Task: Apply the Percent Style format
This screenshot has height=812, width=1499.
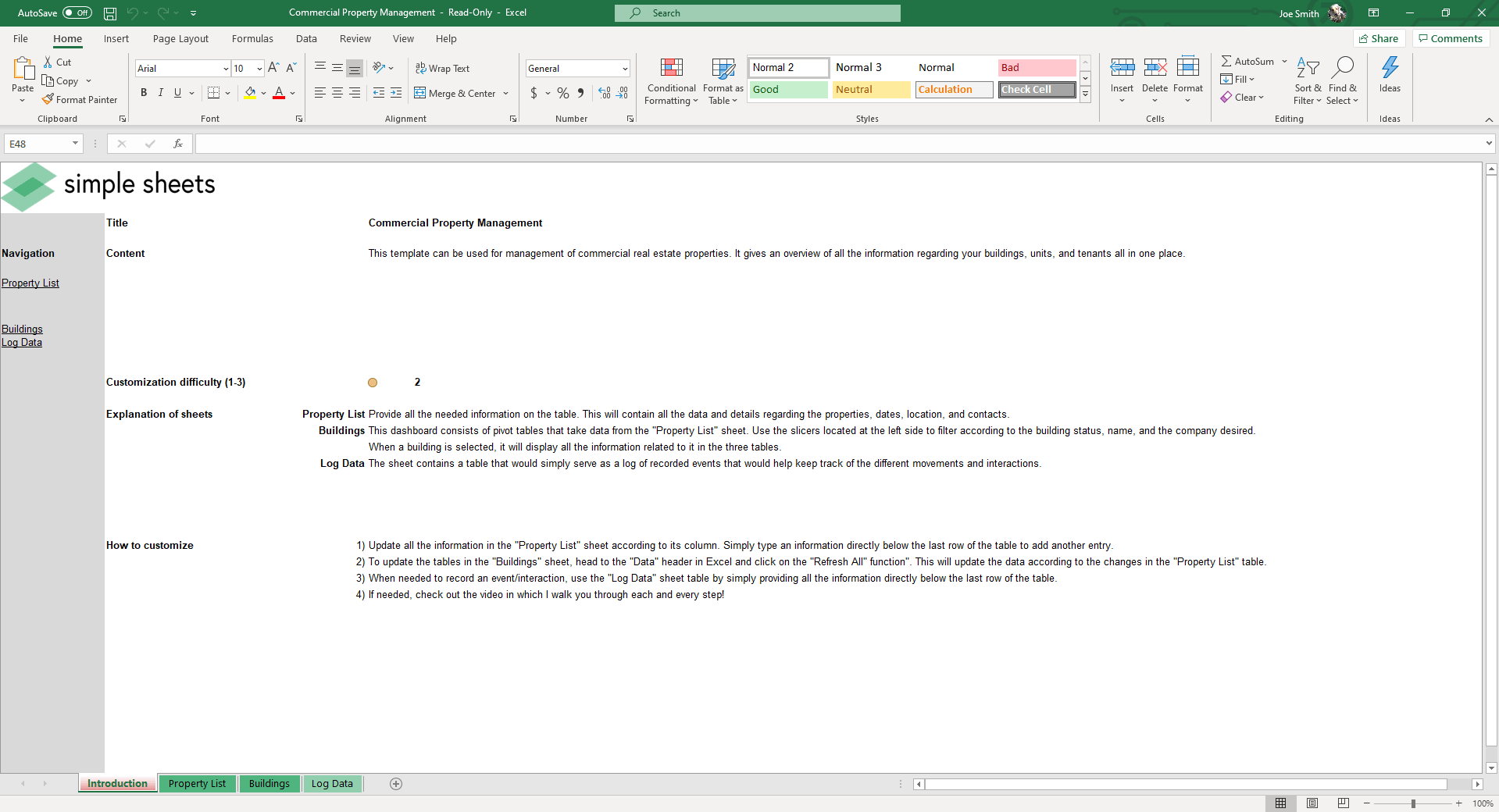Action: coord(562,93)
